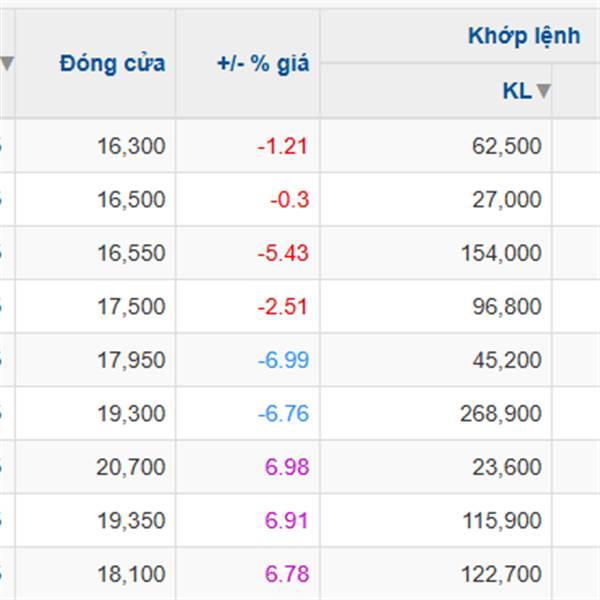Click closing price 16,550
The image size is (600, 600).
(x=131, y=253)
